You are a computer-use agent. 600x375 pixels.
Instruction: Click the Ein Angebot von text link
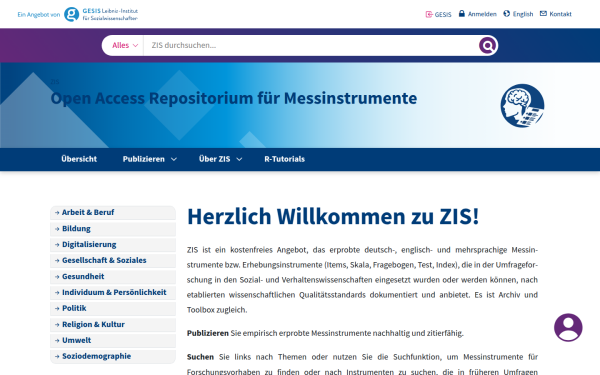pyautogui.click(x=39, y=15)
